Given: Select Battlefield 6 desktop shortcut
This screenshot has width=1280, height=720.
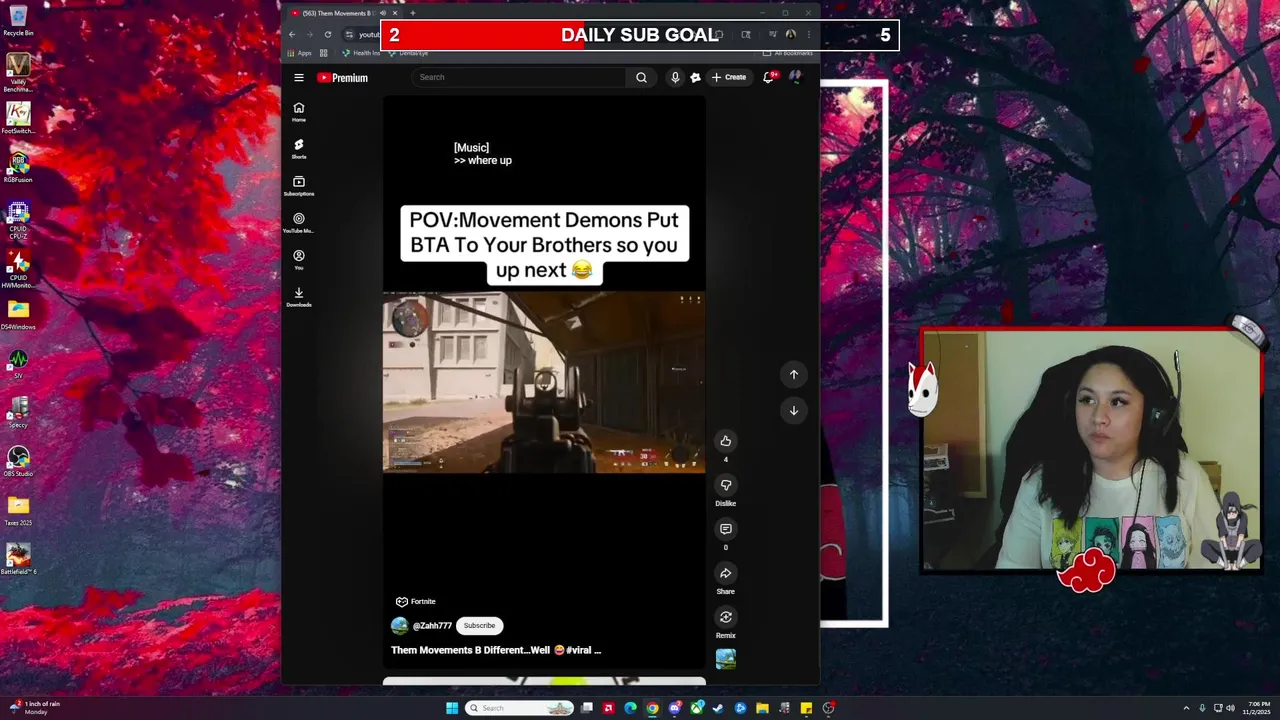Looking at the screenshot, I should click(x=18, y=559).
